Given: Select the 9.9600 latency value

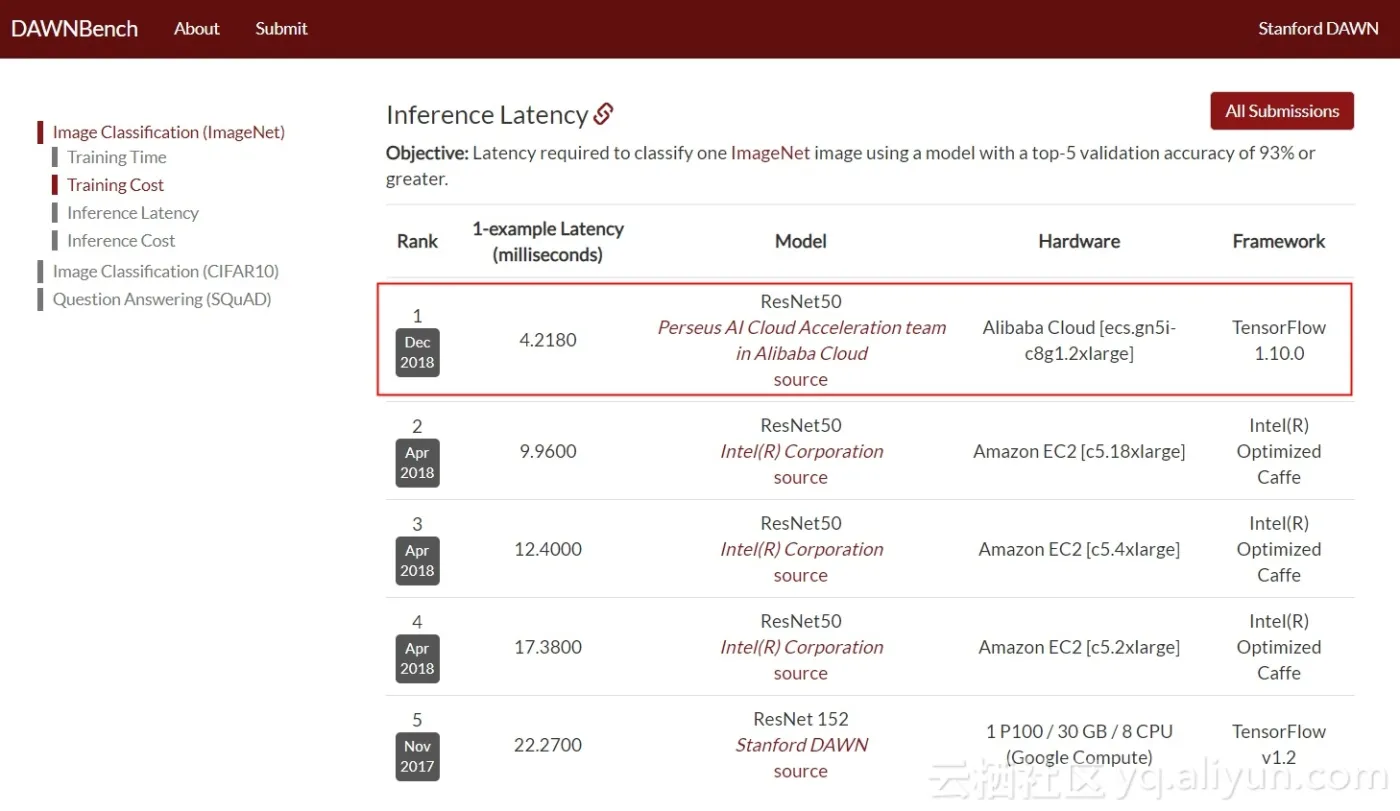Looking at the screenshot, I should (548, 451).
